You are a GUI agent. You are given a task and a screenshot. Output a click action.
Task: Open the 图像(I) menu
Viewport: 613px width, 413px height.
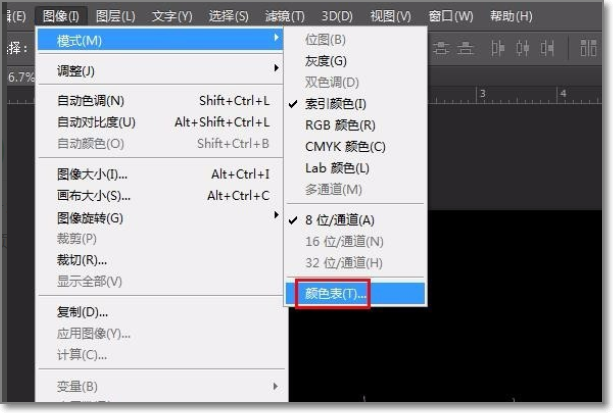click(61, 16)
